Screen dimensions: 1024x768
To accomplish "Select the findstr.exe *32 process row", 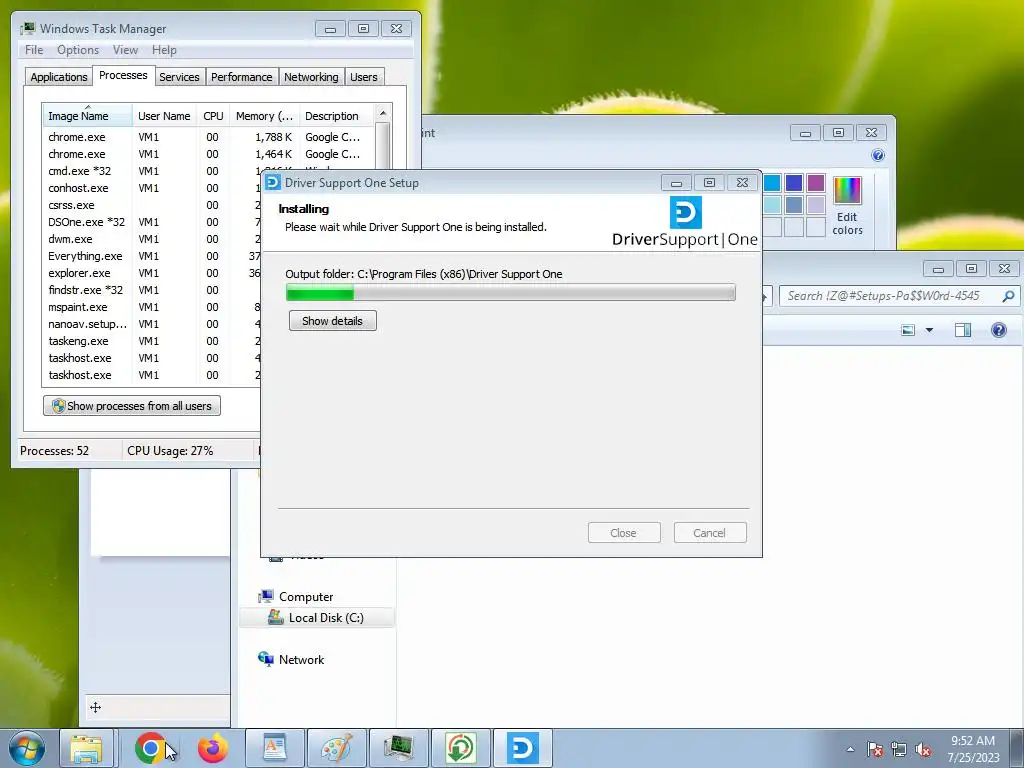I will [152, 290].
